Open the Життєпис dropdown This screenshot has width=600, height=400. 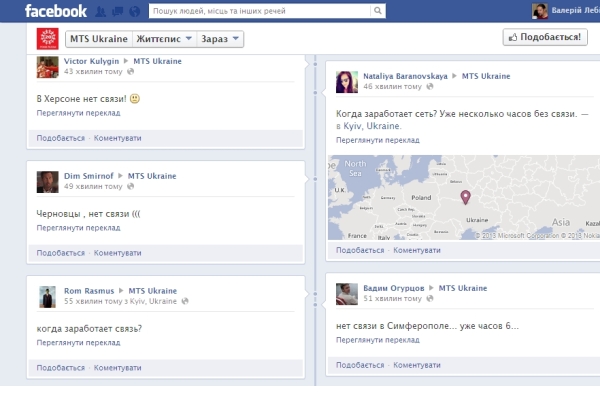[164, 39]
